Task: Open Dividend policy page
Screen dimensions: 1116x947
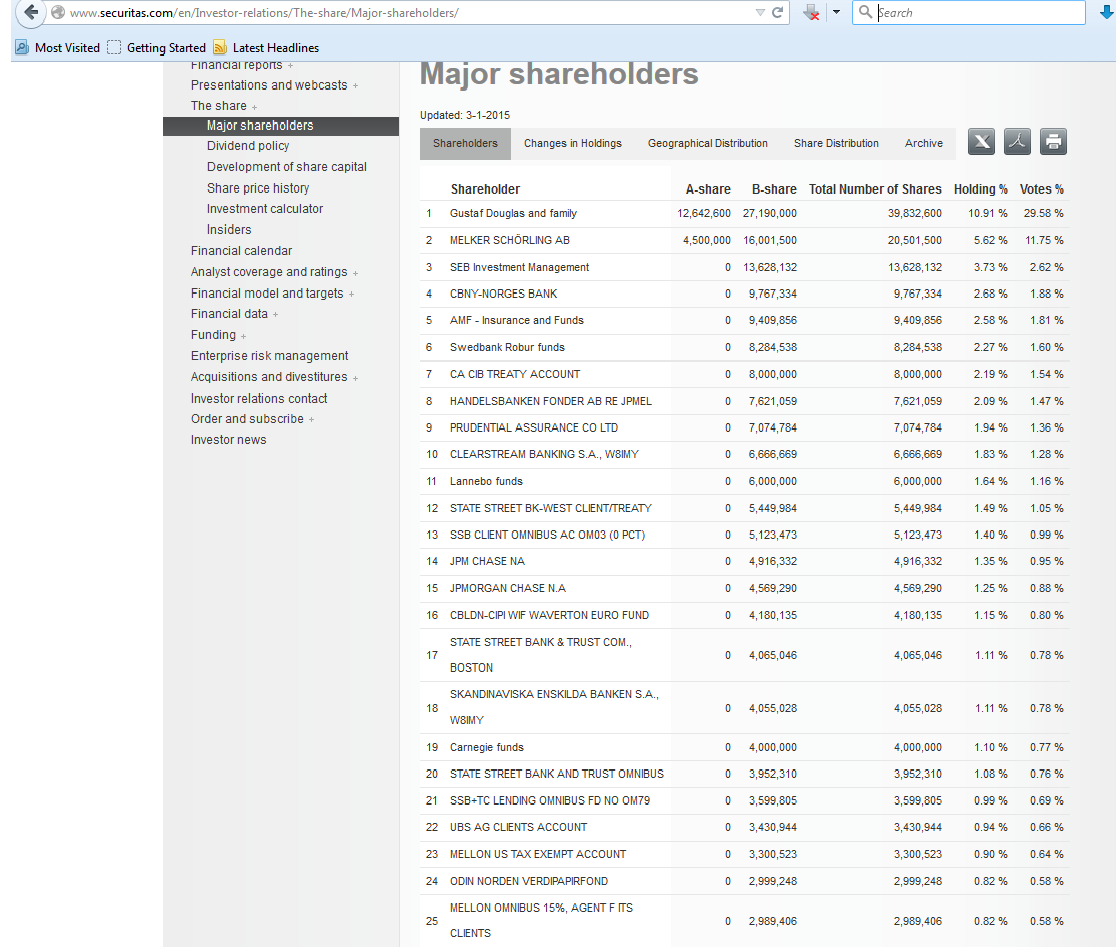Action: coord(248,146)
